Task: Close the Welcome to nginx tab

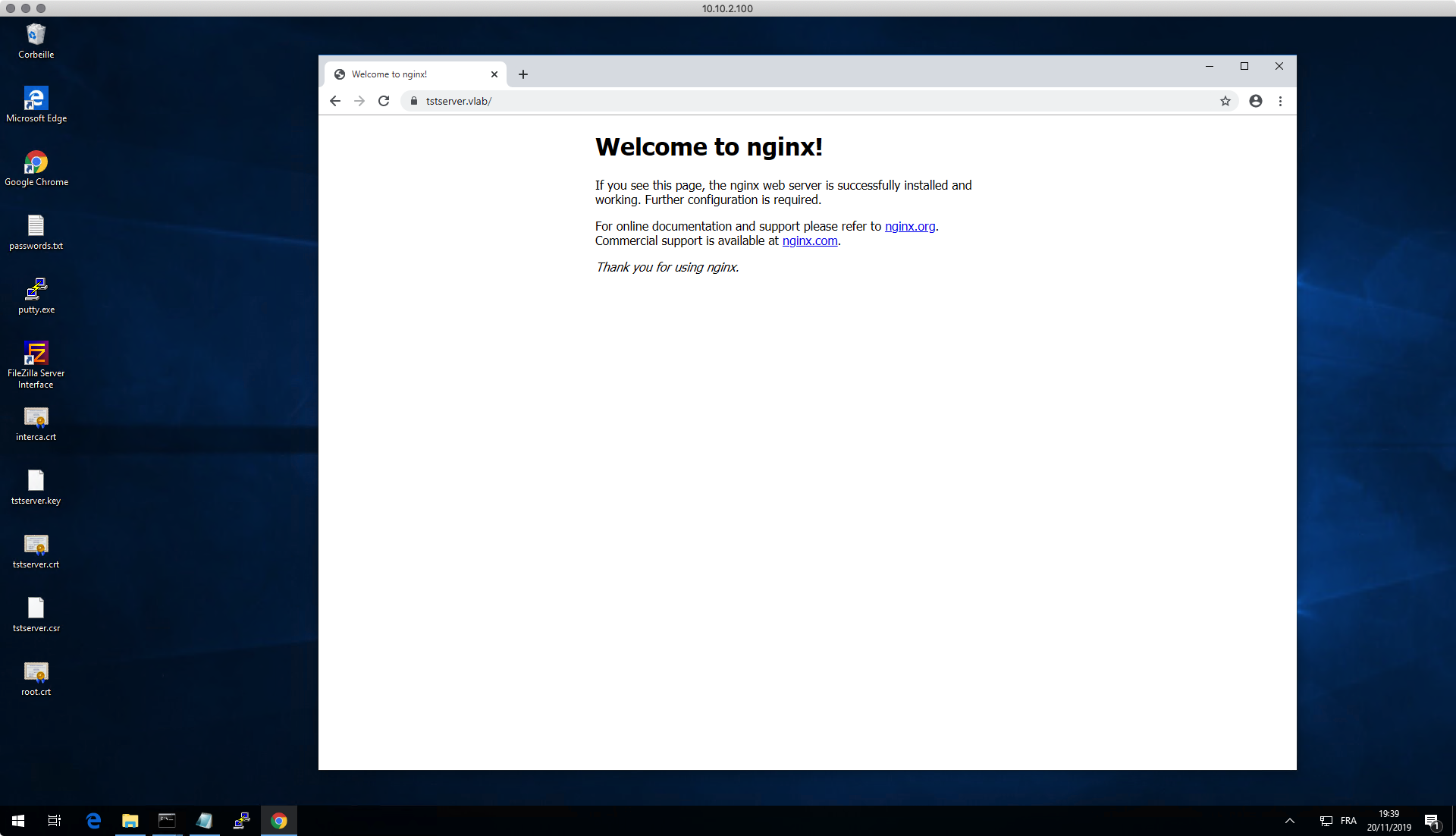Action: click(494, 74)
